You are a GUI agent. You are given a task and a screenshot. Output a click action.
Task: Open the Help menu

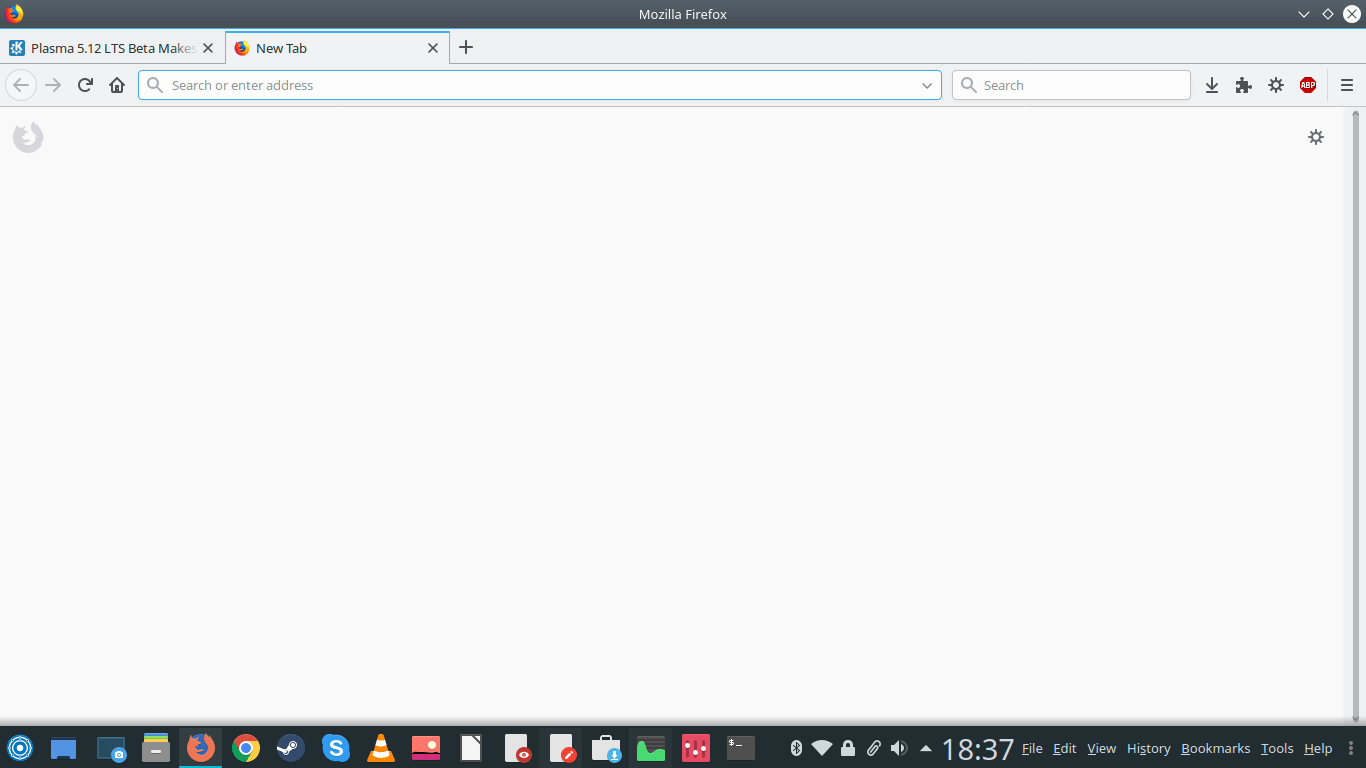coord(1318,748)
